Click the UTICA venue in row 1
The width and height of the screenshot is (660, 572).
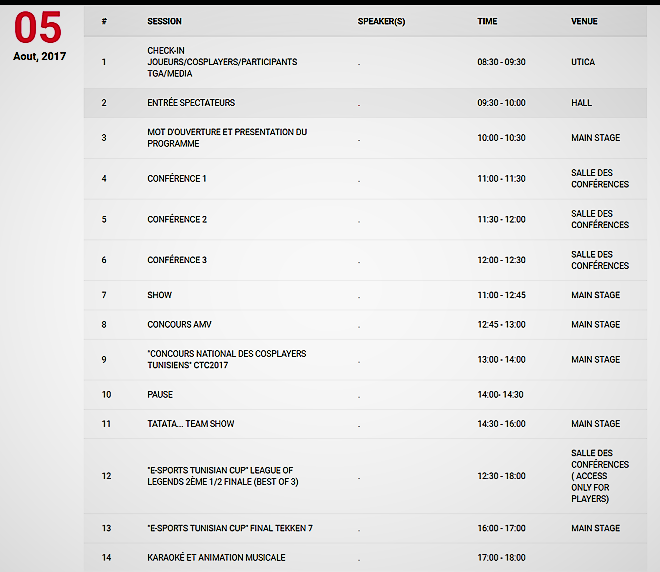click(583, 62)
